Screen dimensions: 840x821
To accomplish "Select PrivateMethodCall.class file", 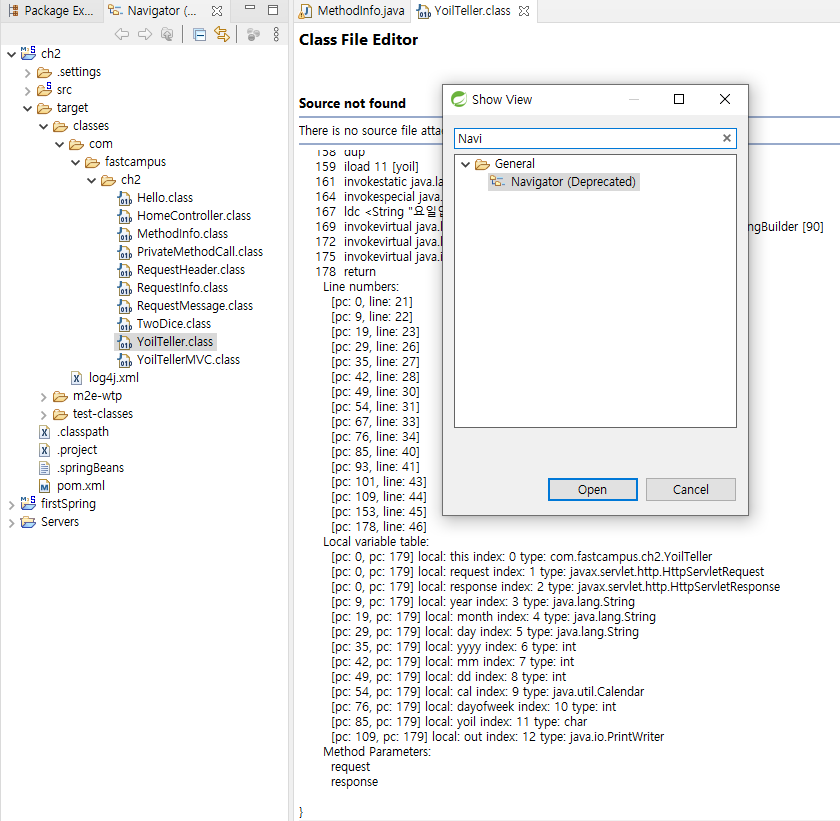I will pos(200,252).
